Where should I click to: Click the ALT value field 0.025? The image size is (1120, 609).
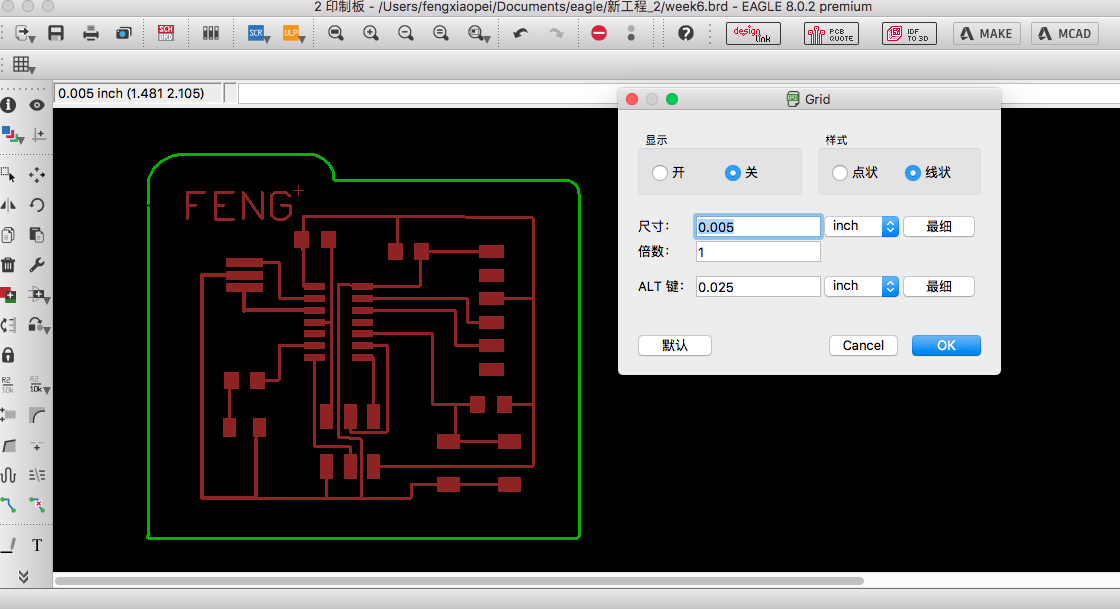click(x=758, y=286)
